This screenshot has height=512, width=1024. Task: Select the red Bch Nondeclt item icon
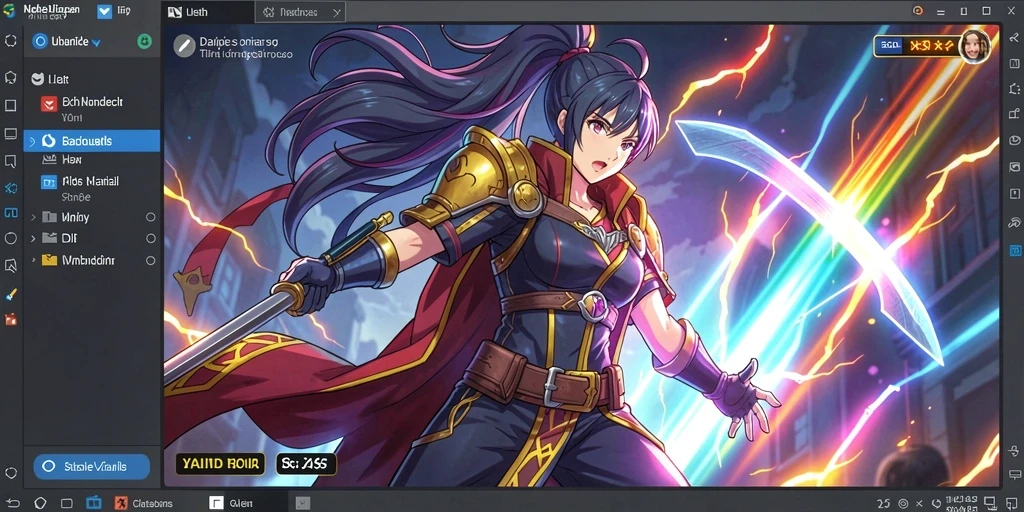click(x=49, y=103)
